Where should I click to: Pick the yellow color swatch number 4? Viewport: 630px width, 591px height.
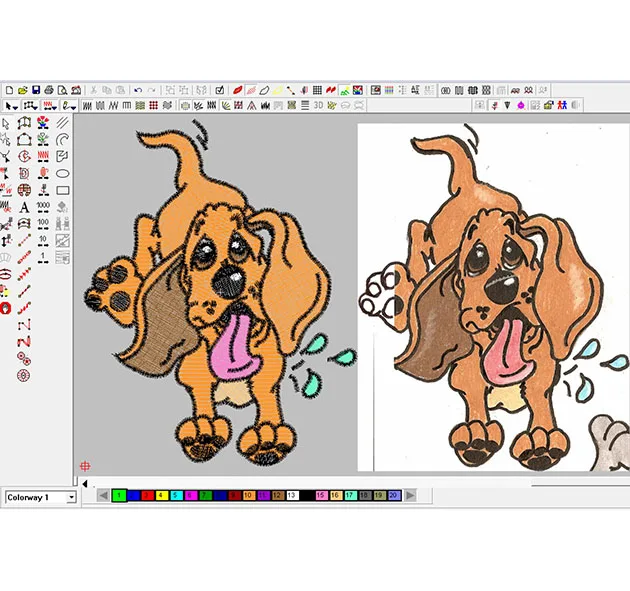pos(162,495)
